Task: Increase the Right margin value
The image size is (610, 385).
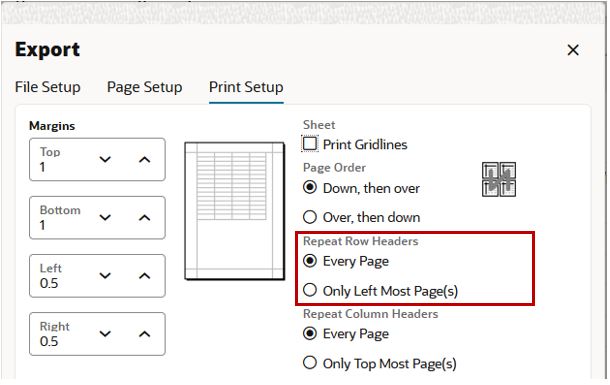Action: tap(144, 334)
